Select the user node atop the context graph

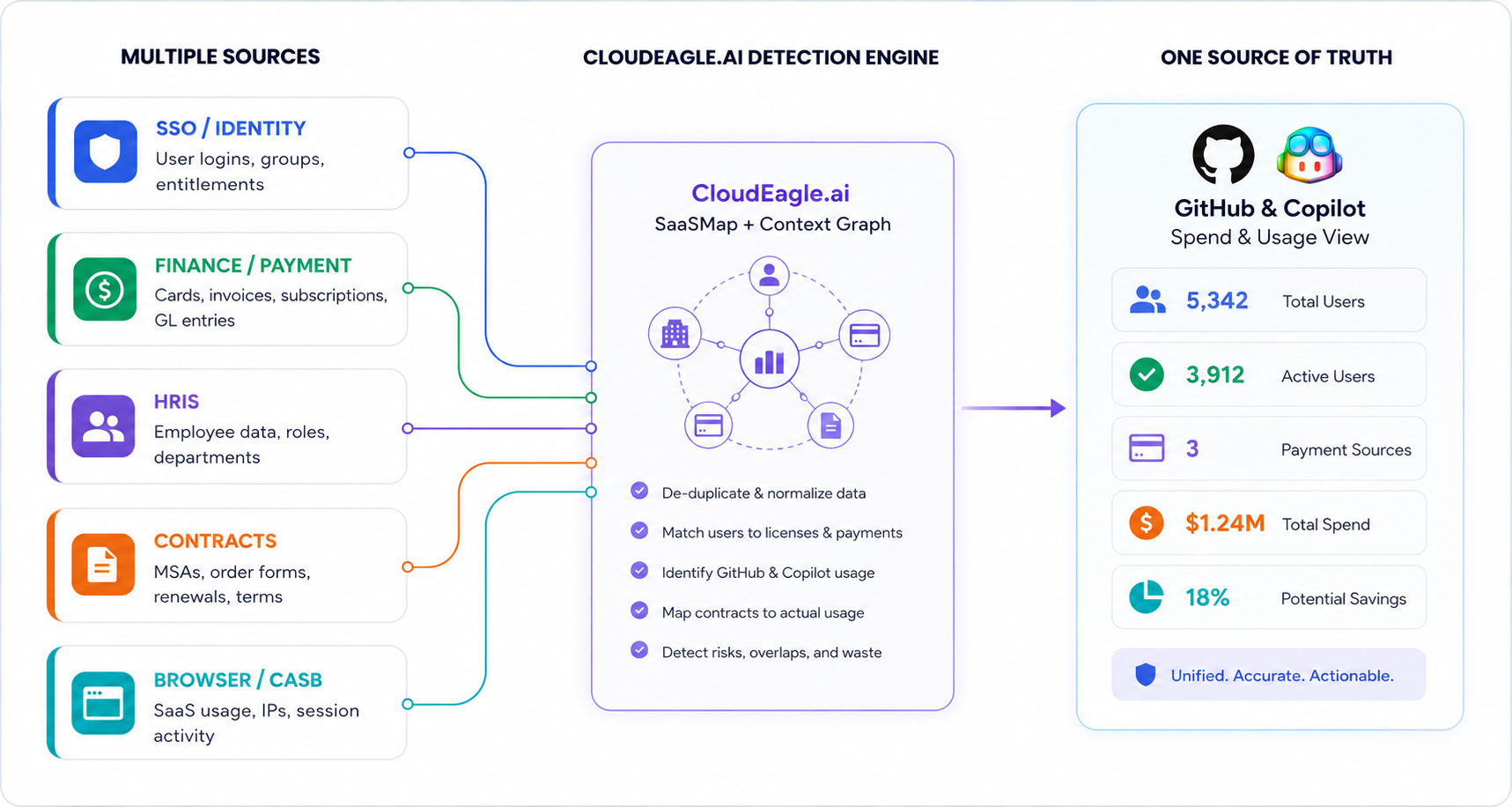[769, 276]
